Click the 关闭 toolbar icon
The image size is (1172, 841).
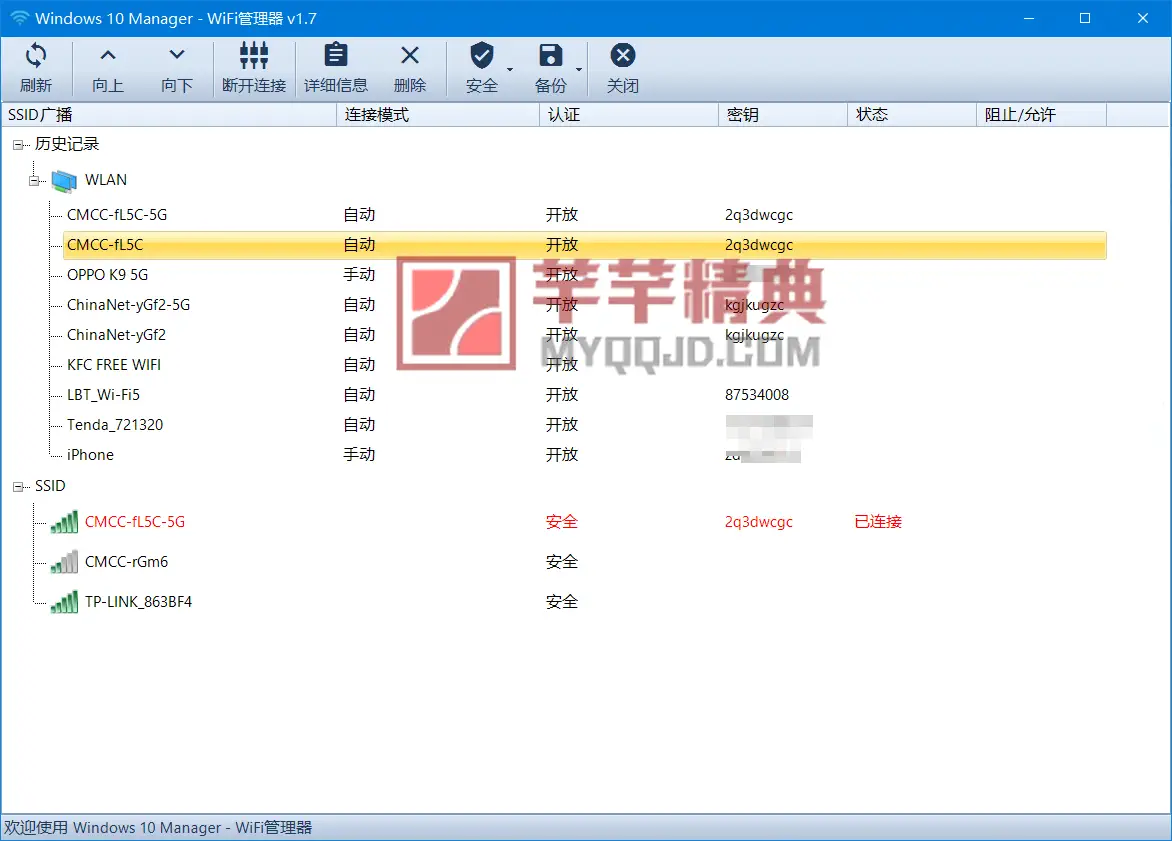623,55
